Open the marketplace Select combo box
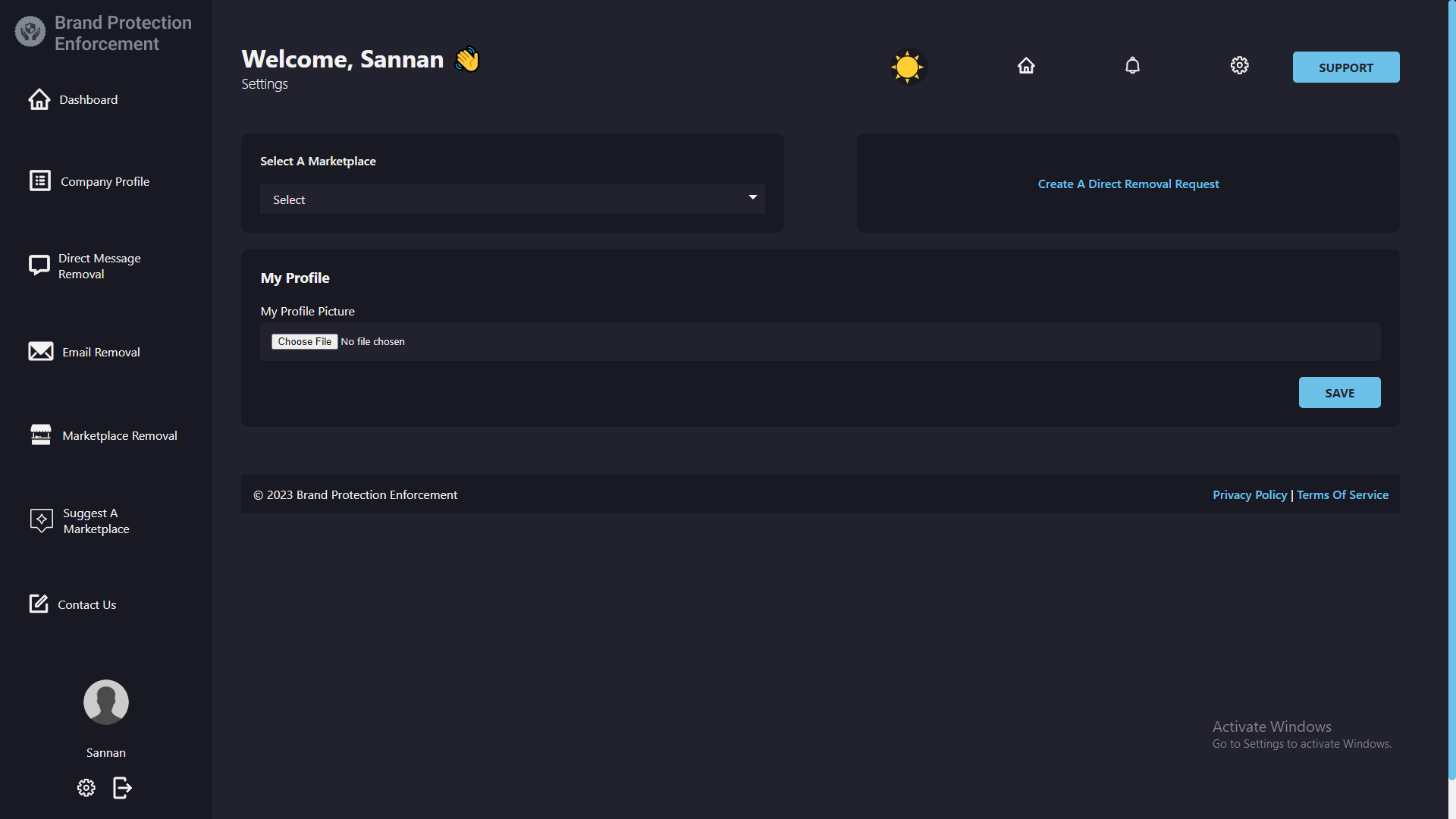 pyautogui.click(x=513, y=199)
